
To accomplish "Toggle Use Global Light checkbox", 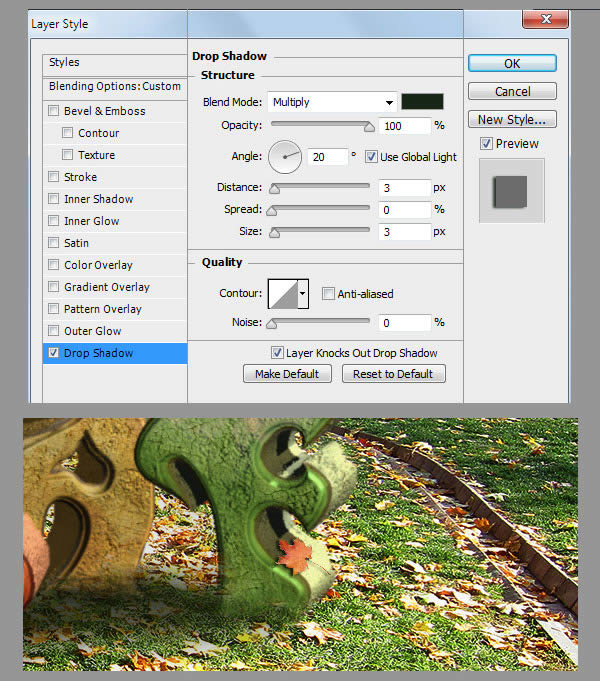I will (x=371, y=156).
